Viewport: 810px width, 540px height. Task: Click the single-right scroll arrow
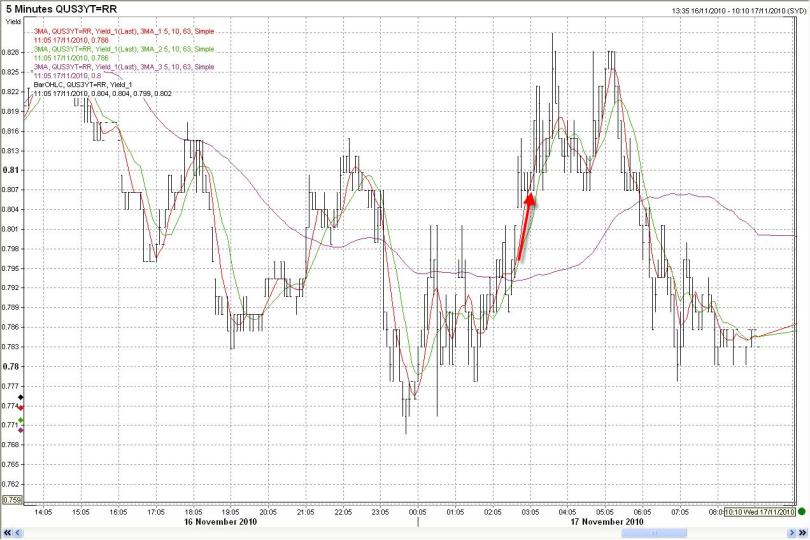(x=792, y=532)
